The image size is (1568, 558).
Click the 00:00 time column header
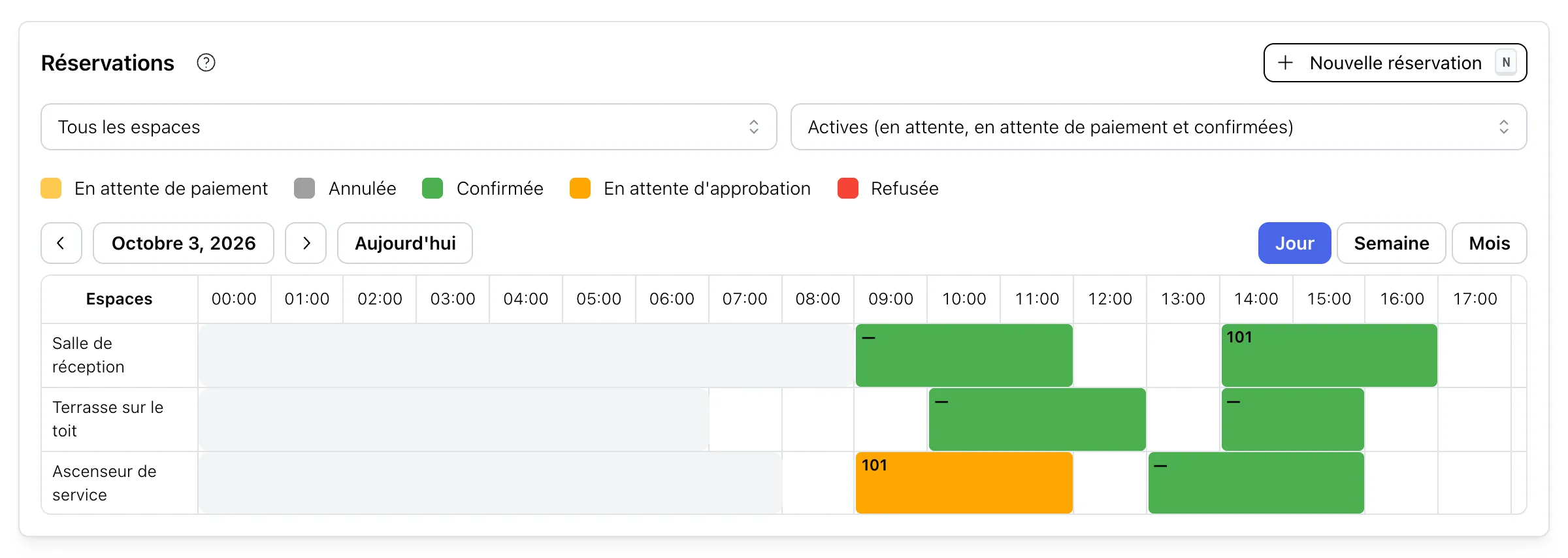[234, 299]
